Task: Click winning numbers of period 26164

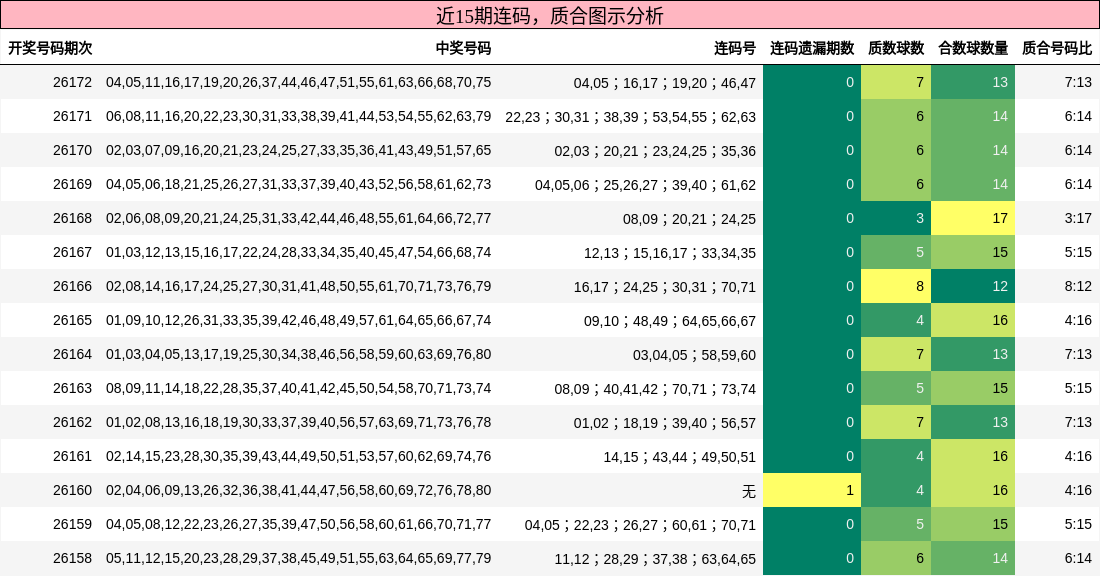Action: (x=298, y=354)
